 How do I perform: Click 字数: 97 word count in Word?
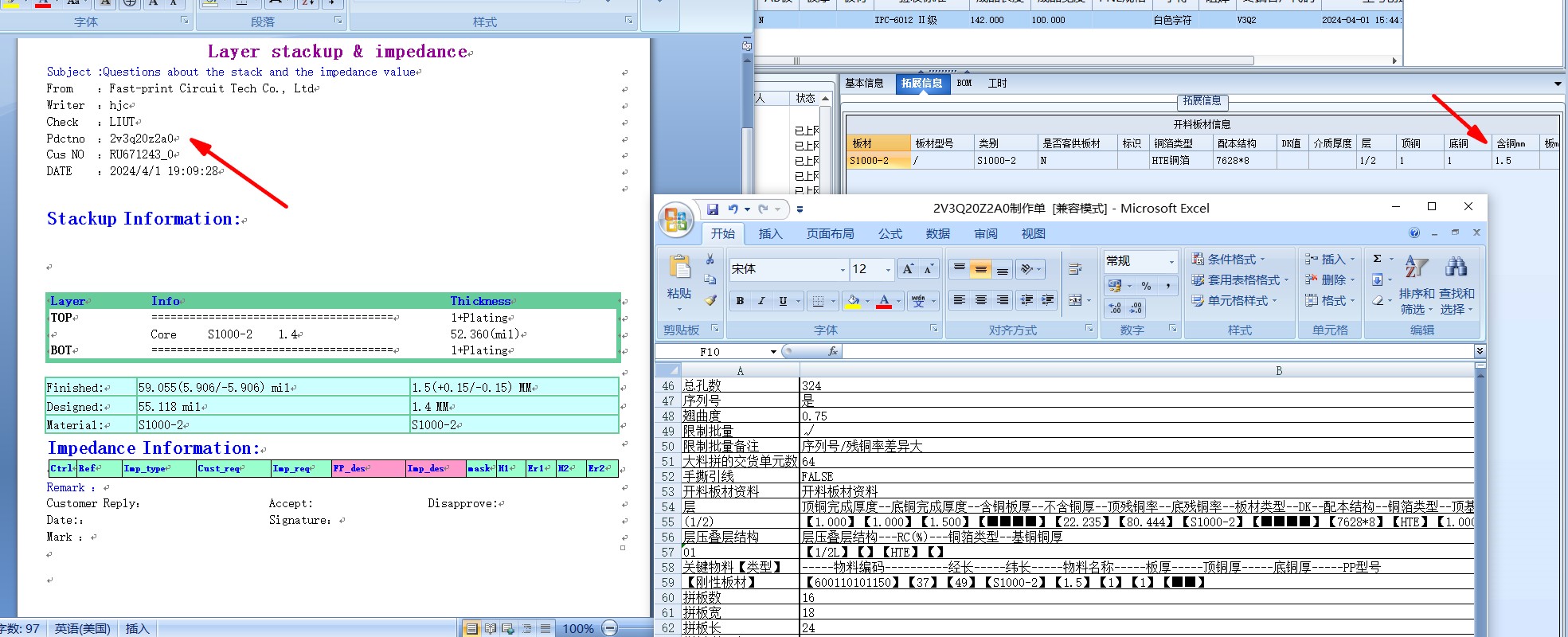coord(21,628)
